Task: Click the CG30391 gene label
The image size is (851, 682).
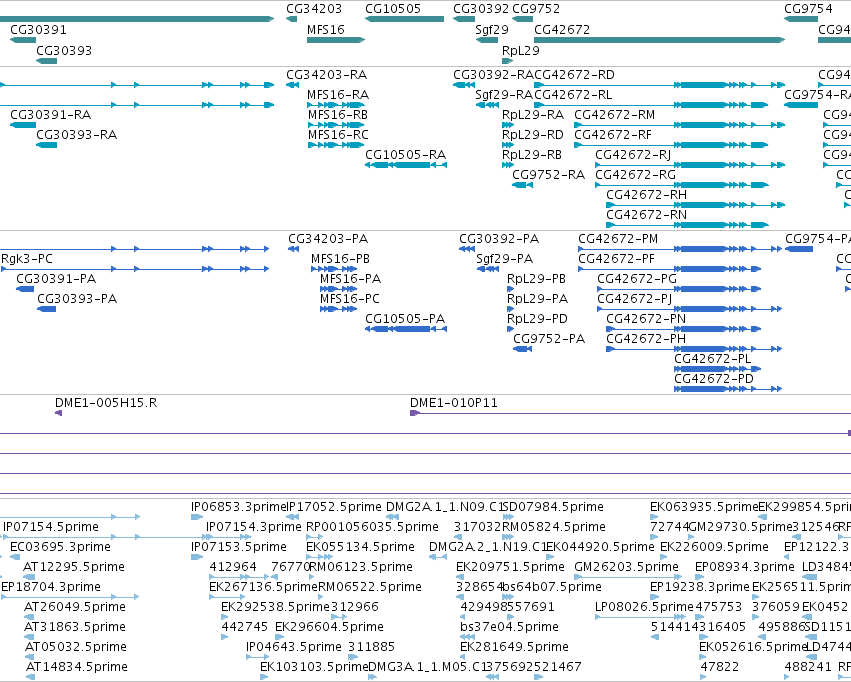Action: pos(38,29)
